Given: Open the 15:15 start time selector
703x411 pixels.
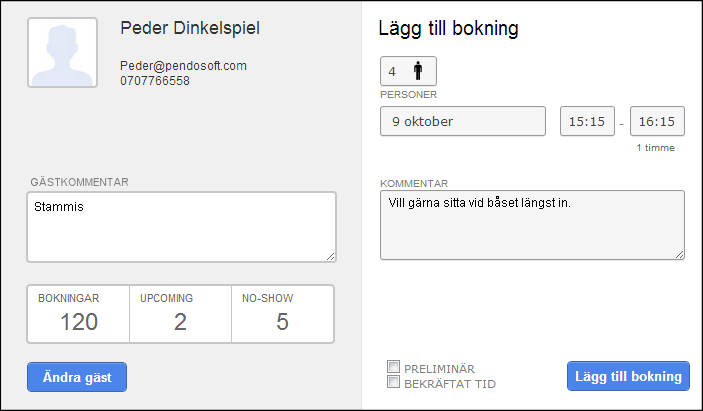Looking at the screenshot, I should coord(587,121).
